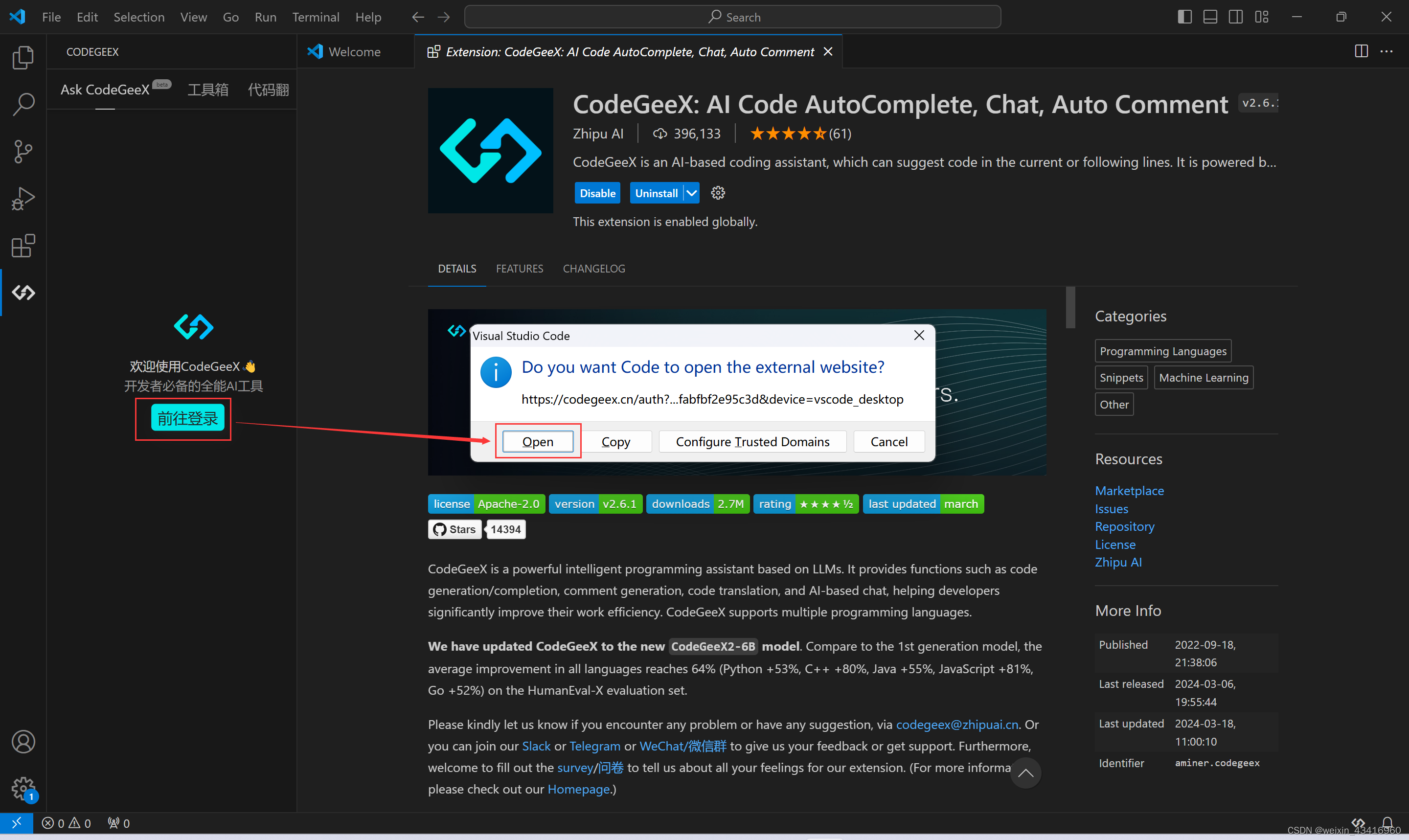Image resolution: width=1409 pixels, height=840 pixels.
Task: Click the VS Code logo icon
Action: 18,17
